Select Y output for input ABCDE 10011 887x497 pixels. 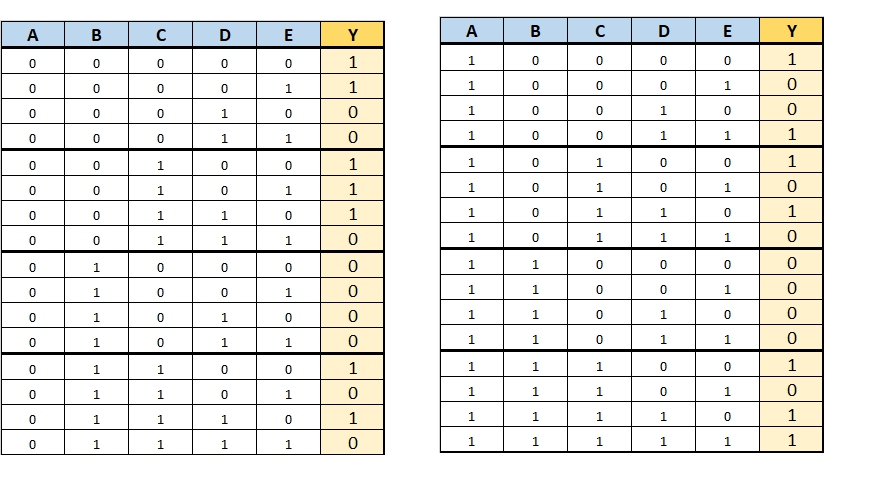point(791,135)
